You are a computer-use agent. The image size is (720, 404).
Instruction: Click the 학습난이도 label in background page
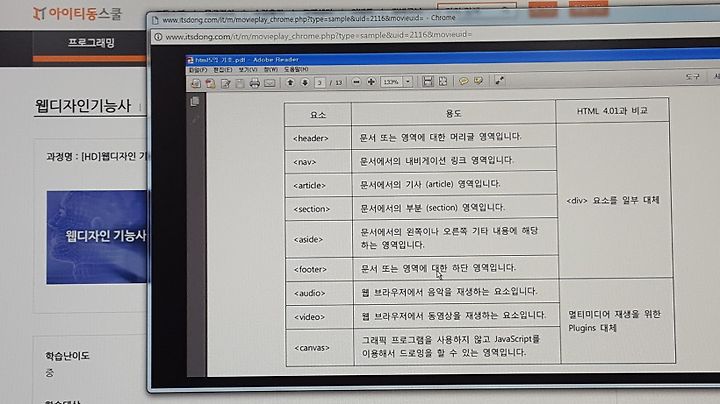pyautogui.click(x=67, y=356)
